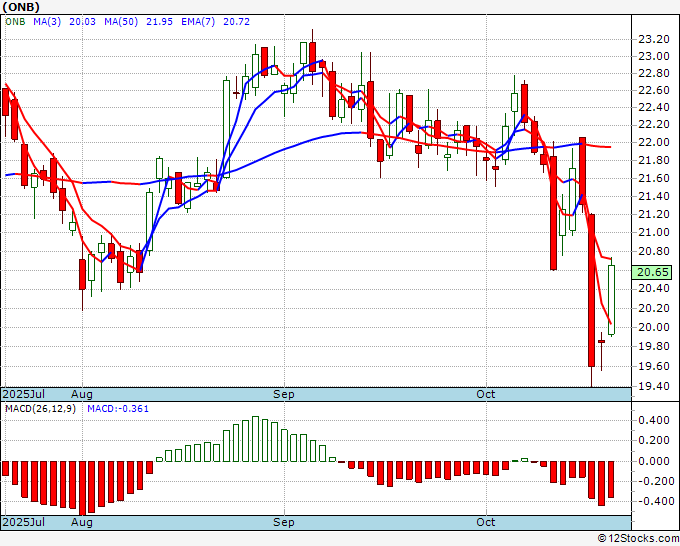680x546 pixels.
Task: Click the 22.20 price axis label
Action: pyautogui.click(x=654, y=125)
